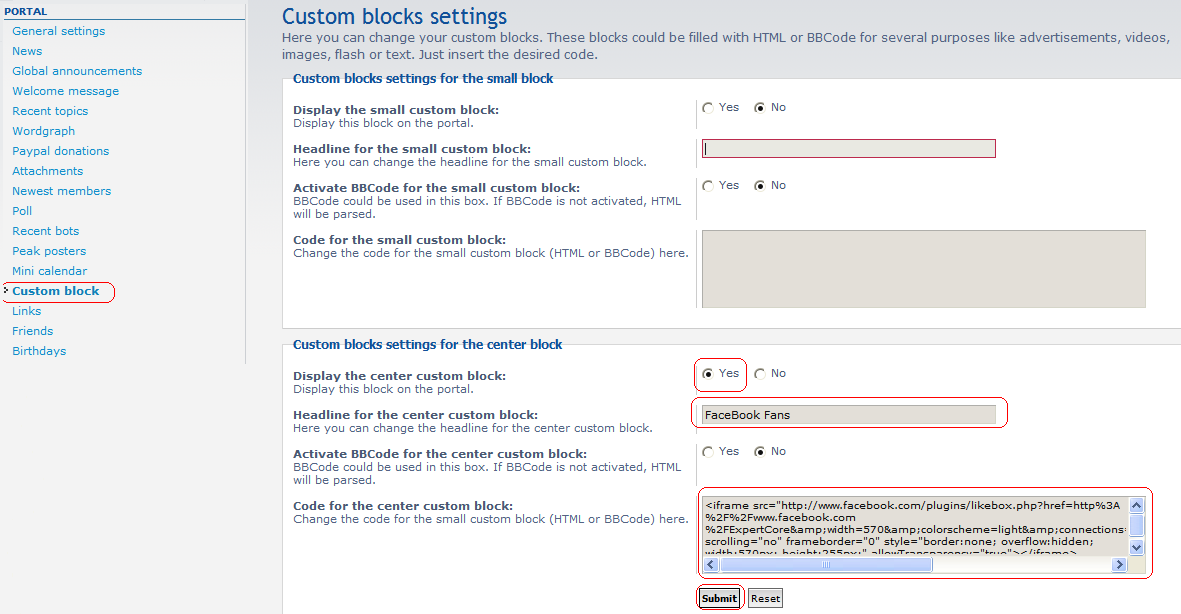Open the Mini calendar settings page
Image resolution: width=1181 pixels, height=614 pixels.
click(x=49, y=271)
